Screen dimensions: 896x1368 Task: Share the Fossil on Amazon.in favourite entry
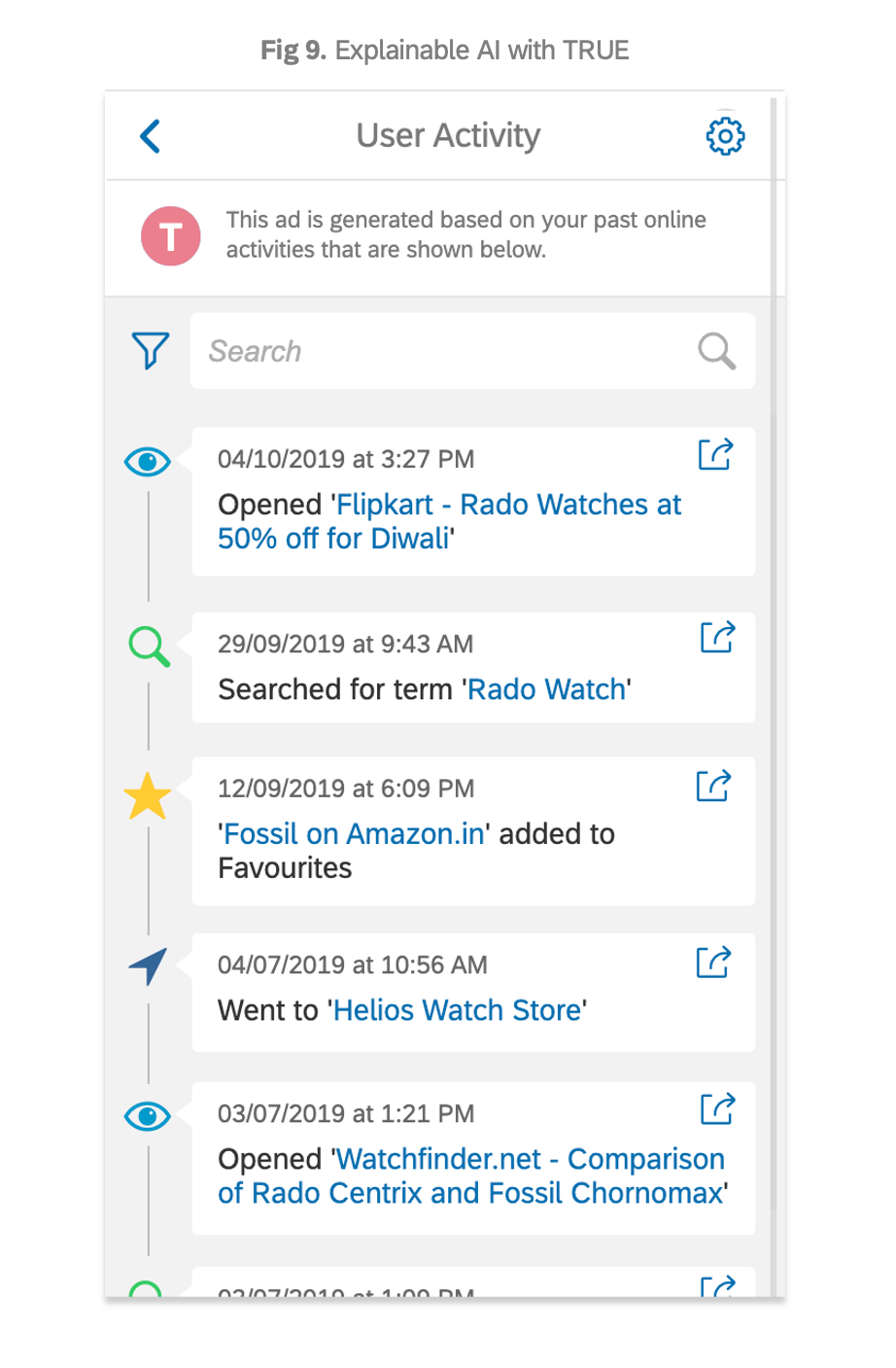point(713,786)
